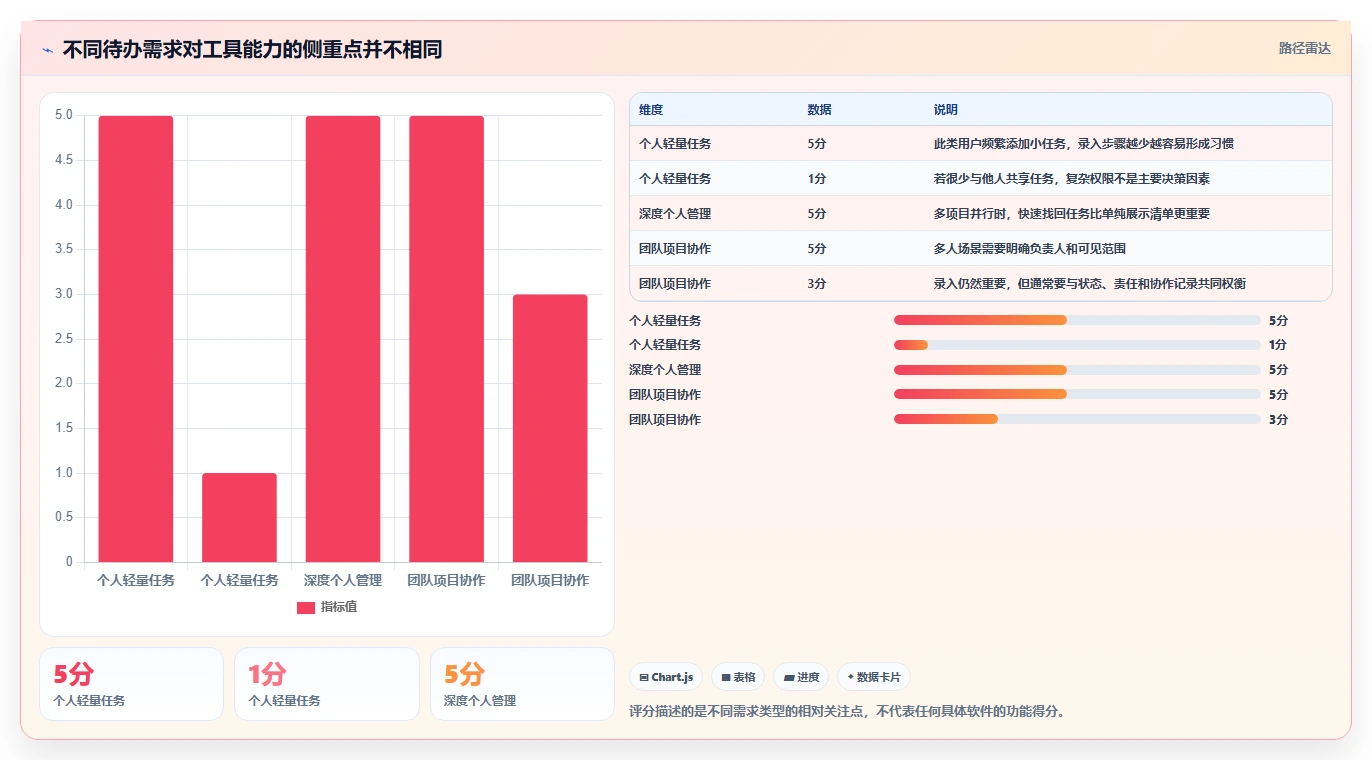Click the 个人轻量任务 progress bar showing 1分

tap(1077, 345)
